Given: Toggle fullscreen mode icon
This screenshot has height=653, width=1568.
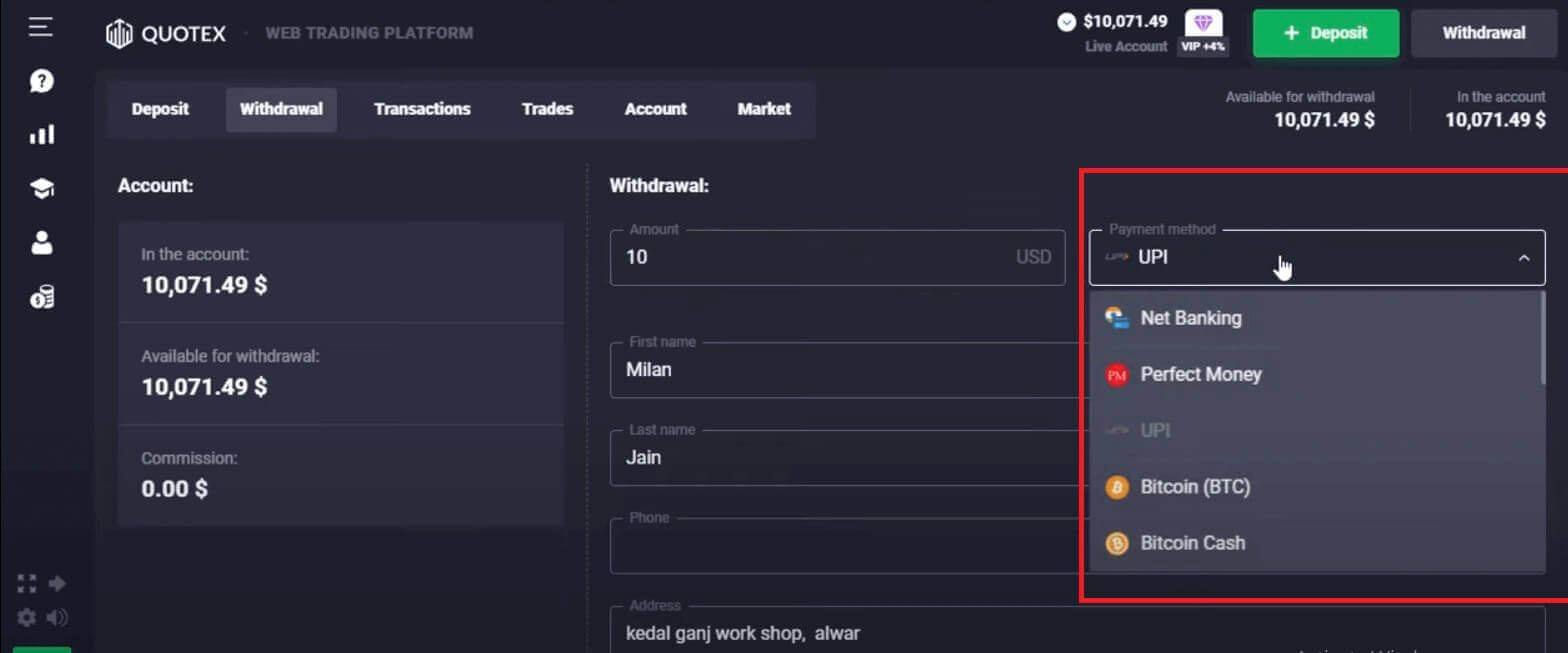Looking at the screenshot, I should click(27, 583).
